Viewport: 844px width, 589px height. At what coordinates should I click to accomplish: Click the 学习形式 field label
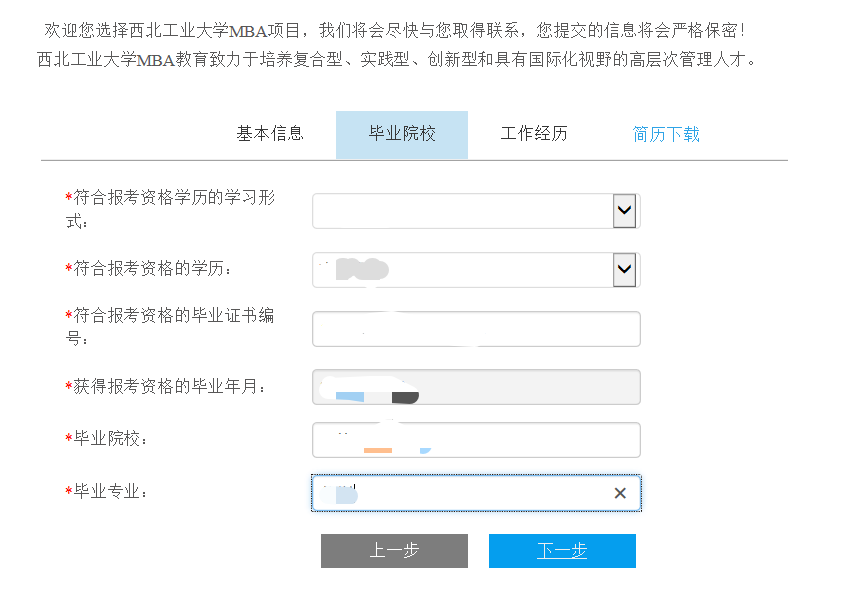coord(174,198)
